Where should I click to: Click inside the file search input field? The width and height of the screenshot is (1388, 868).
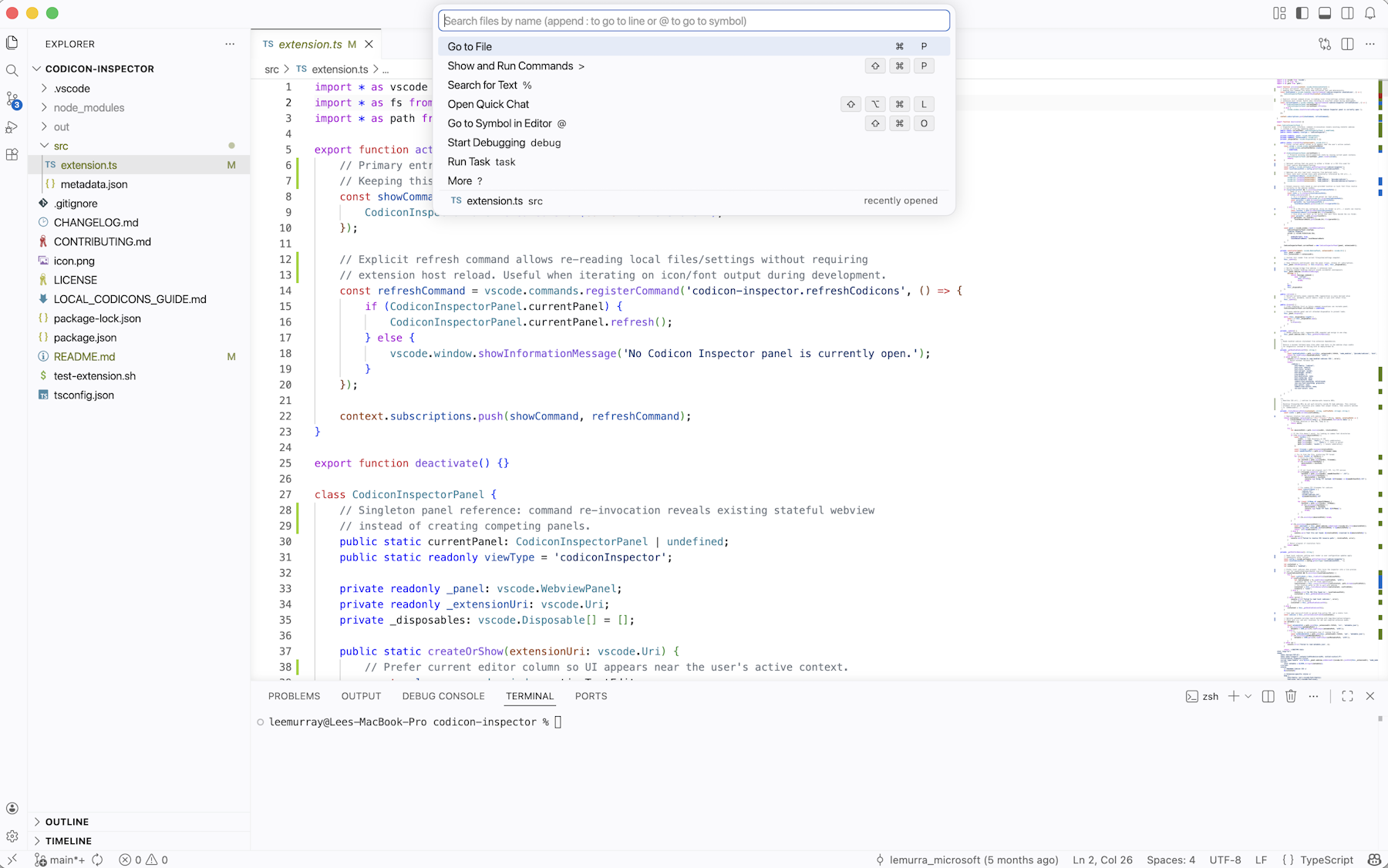click(692, 21)
